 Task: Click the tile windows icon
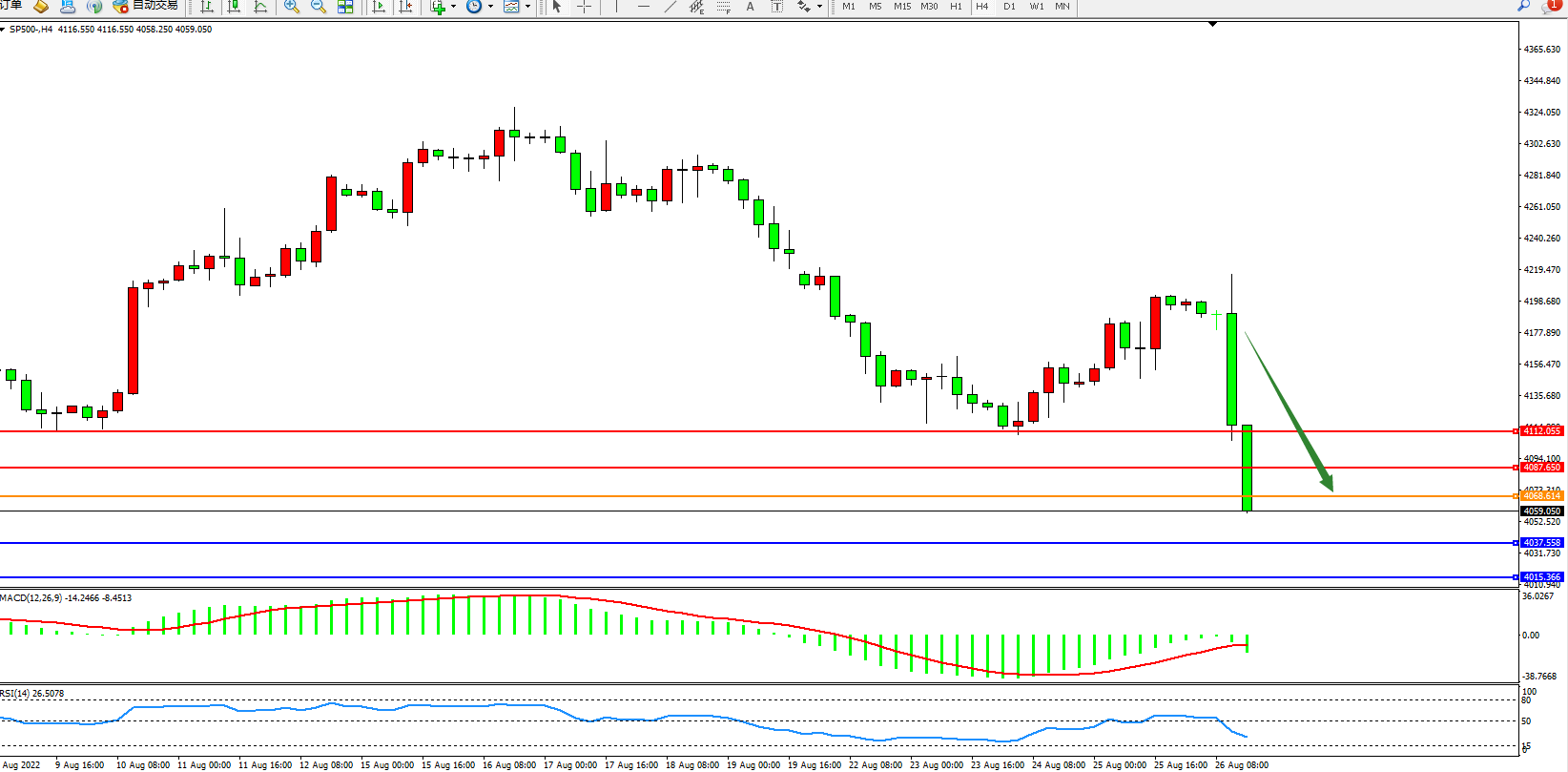click(345, 7)
